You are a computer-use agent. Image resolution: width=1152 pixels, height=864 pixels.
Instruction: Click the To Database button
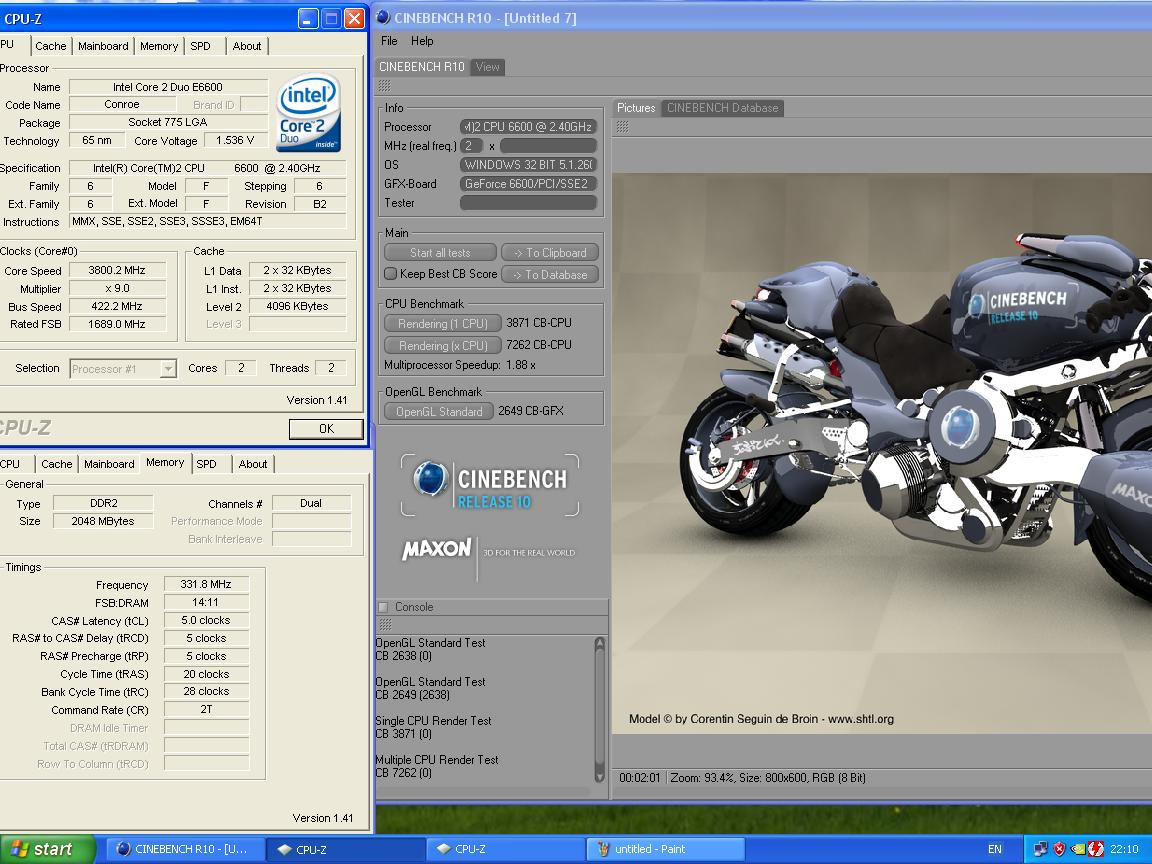550,275
